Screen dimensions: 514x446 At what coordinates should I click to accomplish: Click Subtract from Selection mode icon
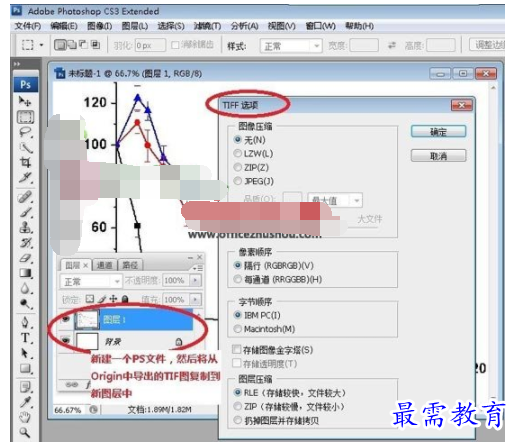click(83, 45)
